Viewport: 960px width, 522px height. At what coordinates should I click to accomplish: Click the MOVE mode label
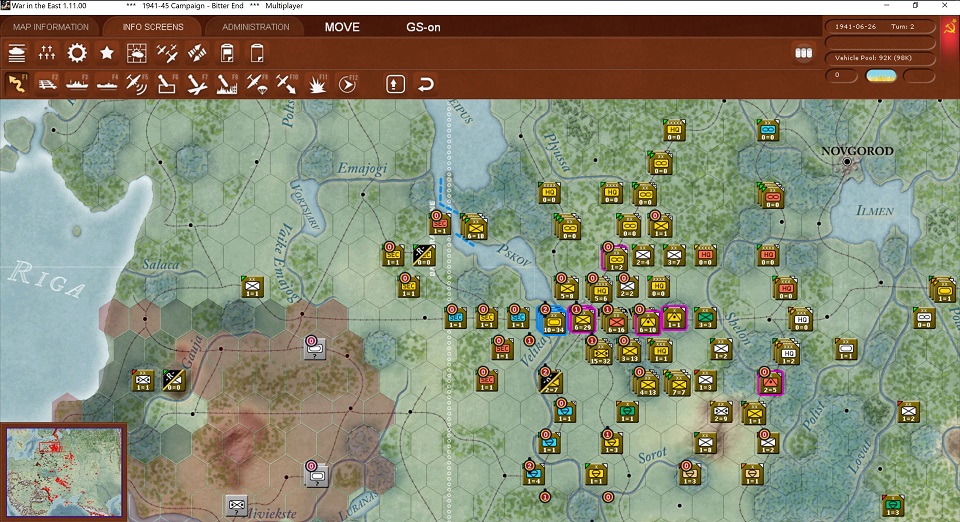click(x=342, y=27)
